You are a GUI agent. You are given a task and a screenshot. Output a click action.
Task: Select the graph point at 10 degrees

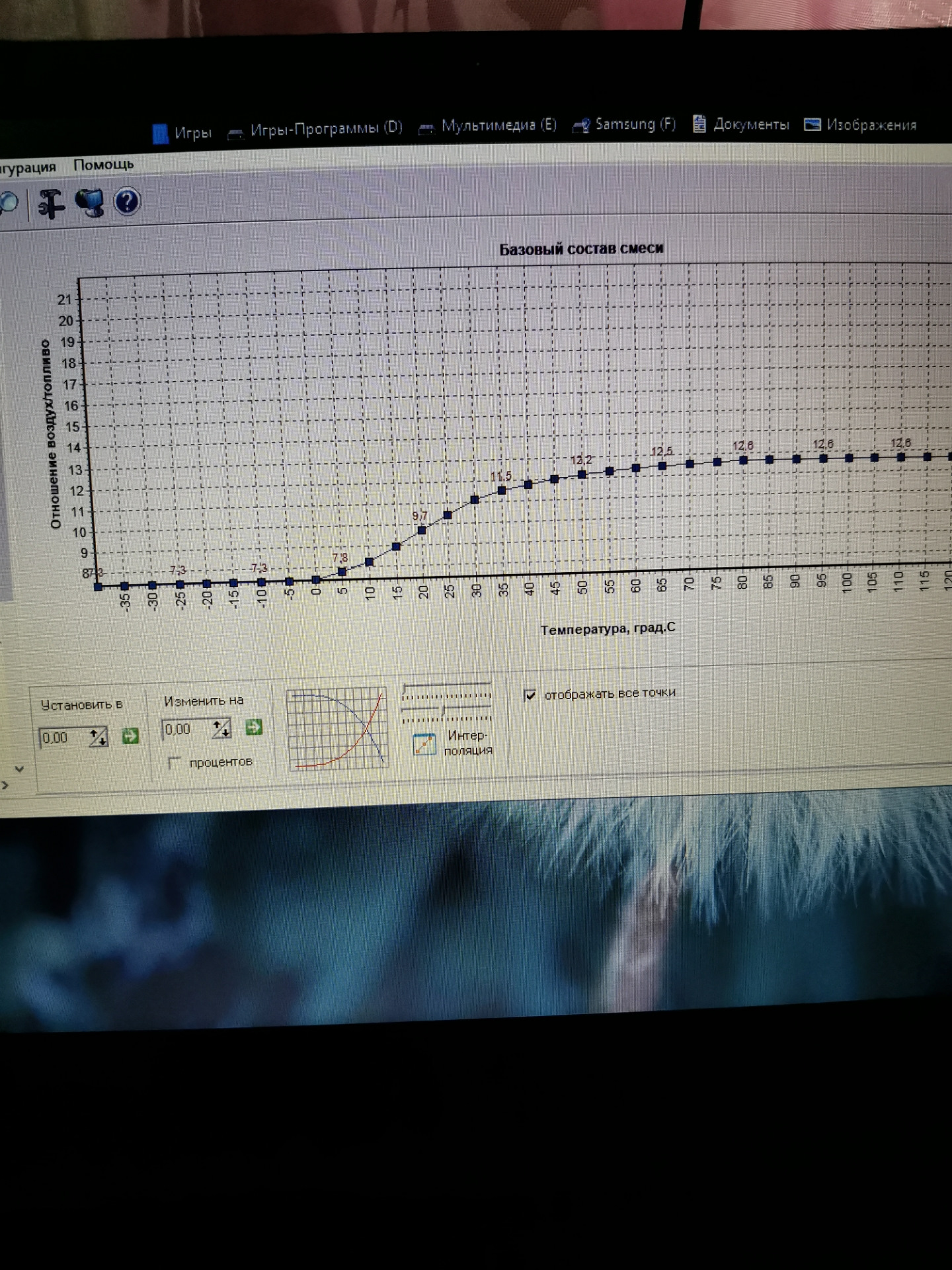[370, 562]
